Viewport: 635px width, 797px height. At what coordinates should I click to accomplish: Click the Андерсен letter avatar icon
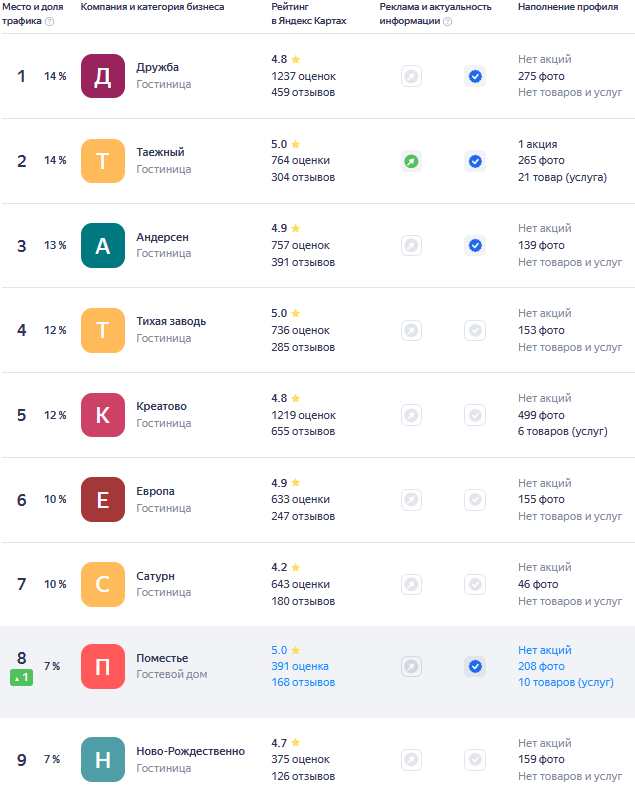click(102, 245)
